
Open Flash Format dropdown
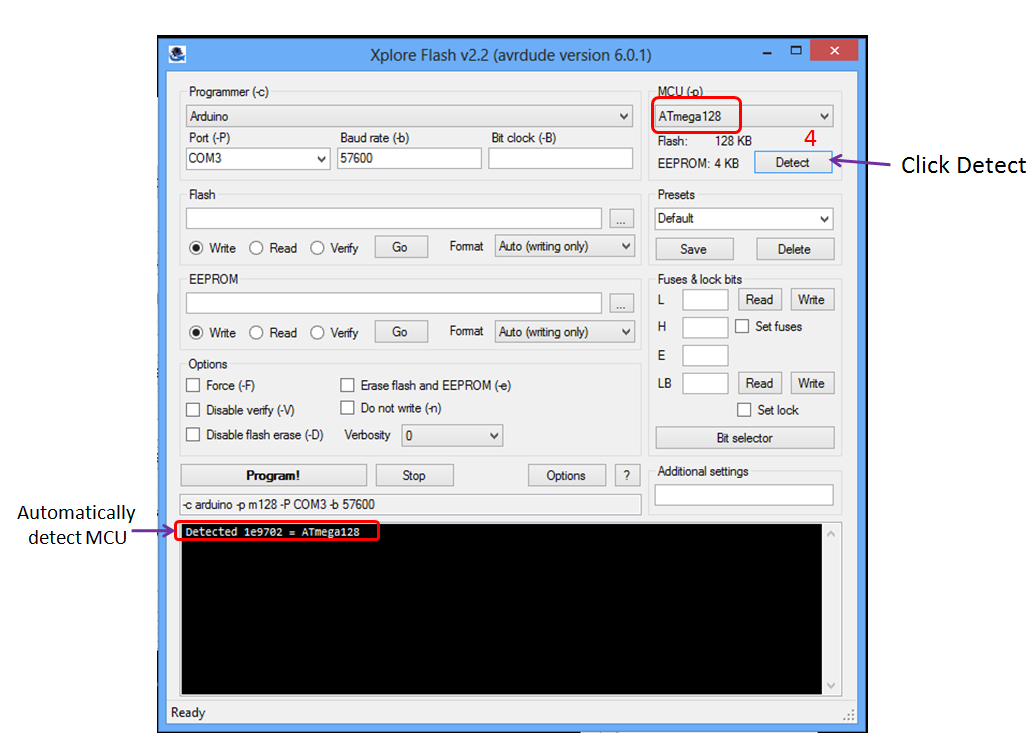pyautogui.click(x=565, y=246)
